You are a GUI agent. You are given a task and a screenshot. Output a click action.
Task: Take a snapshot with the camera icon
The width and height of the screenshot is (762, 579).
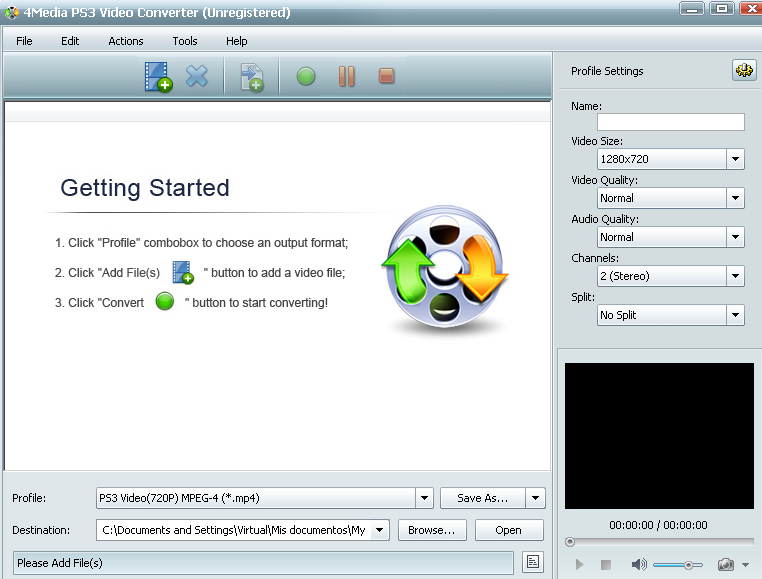(726, 564)
